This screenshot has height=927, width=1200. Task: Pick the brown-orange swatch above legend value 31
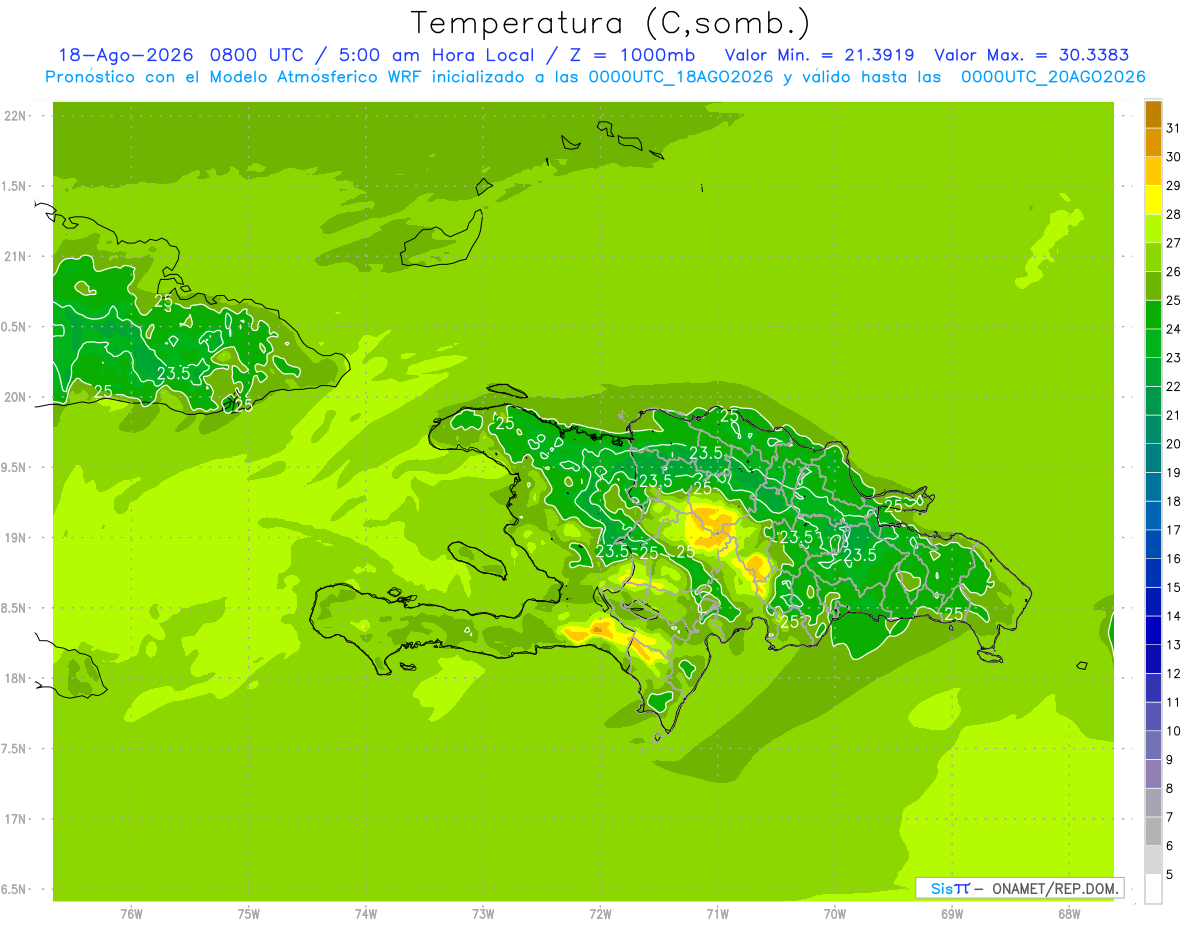[x=1153, y=114]
